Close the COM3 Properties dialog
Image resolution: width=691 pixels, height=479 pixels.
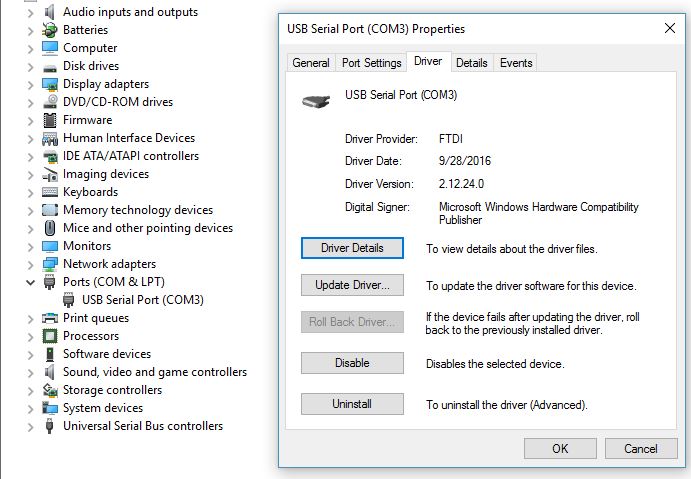pyautogui.click(x=670, y=28)
